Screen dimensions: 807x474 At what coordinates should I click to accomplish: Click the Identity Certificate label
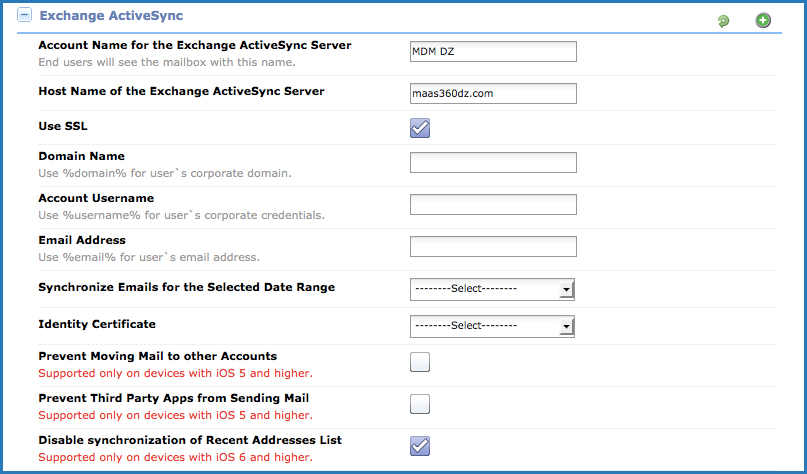[97, 324]
